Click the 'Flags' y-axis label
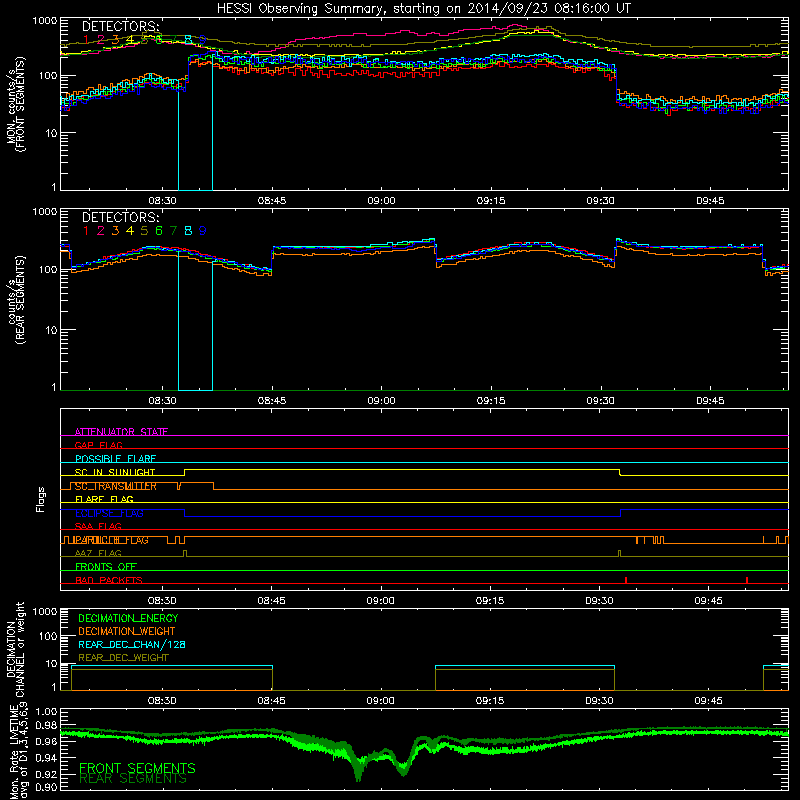Viewport: 800px width, 800px height. coord(41,499)
